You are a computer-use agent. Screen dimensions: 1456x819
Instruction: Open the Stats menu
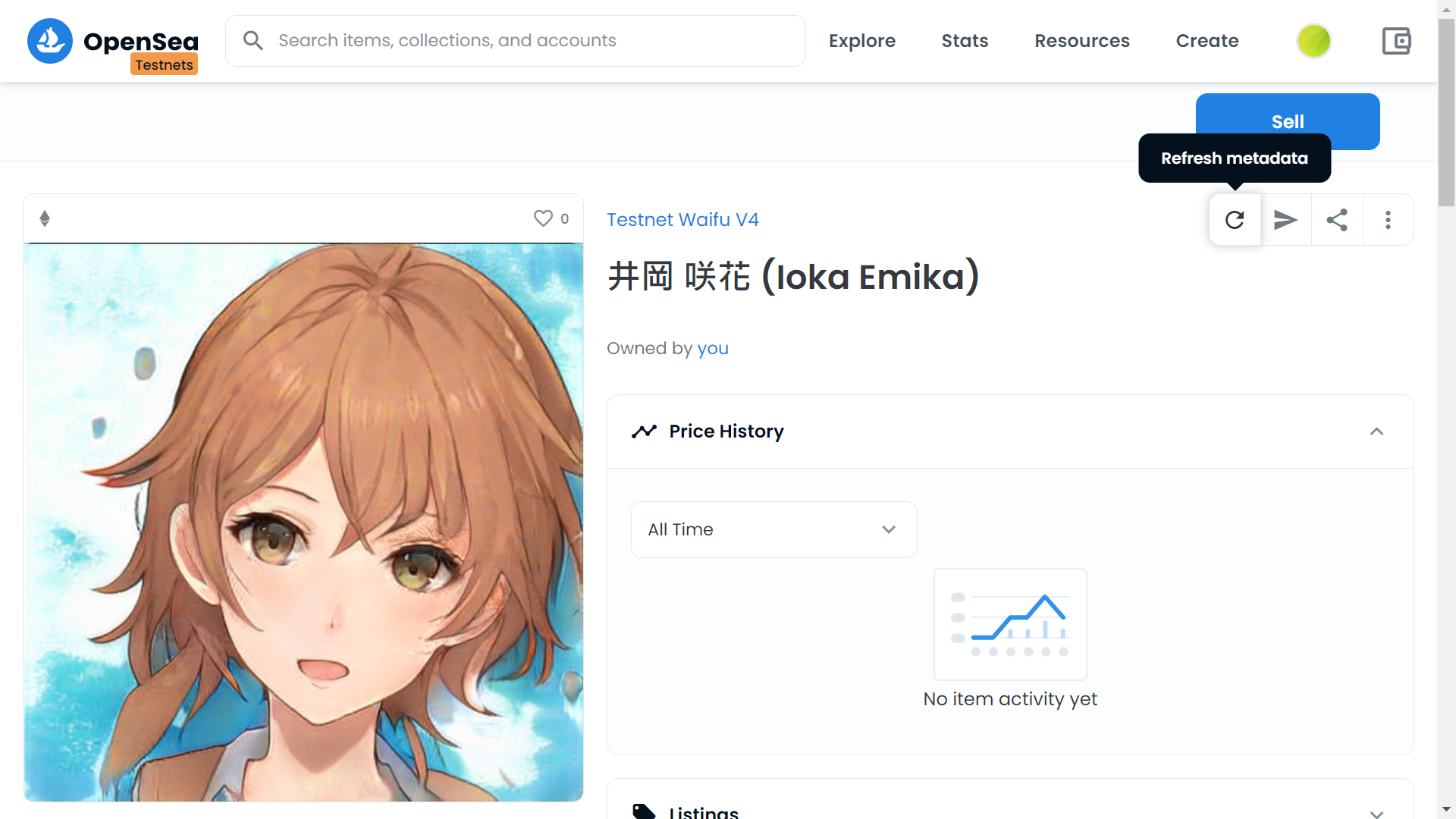[965, 41]
